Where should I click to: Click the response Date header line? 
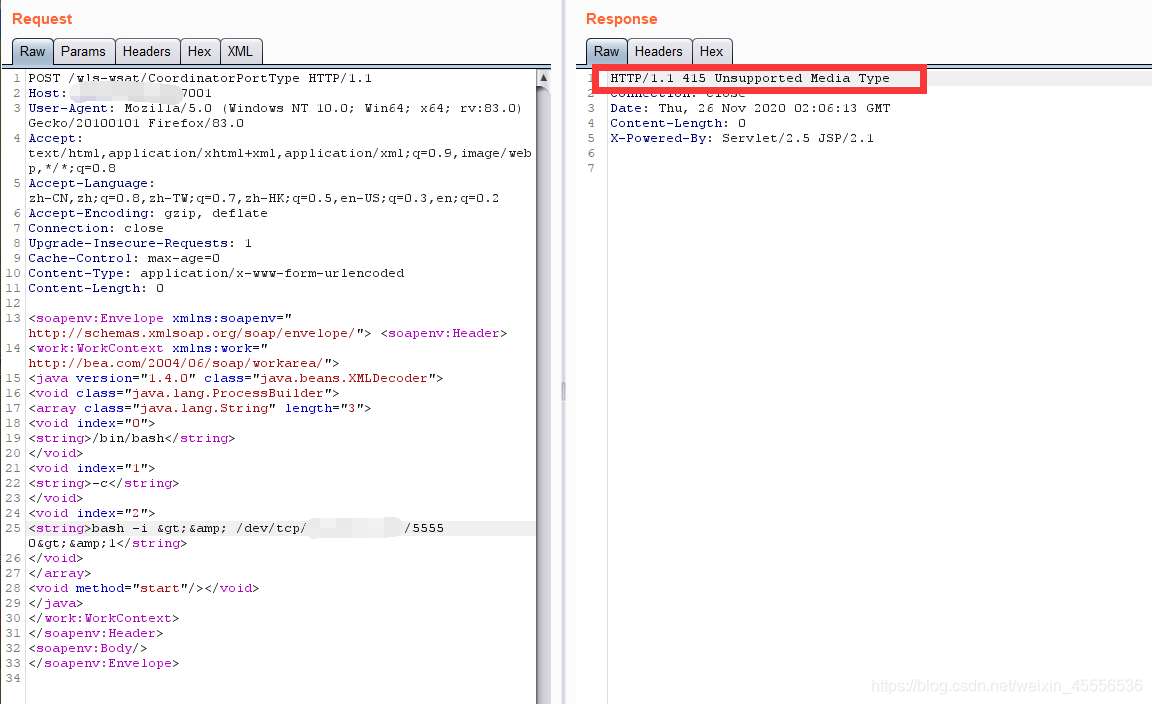(749, 108)
